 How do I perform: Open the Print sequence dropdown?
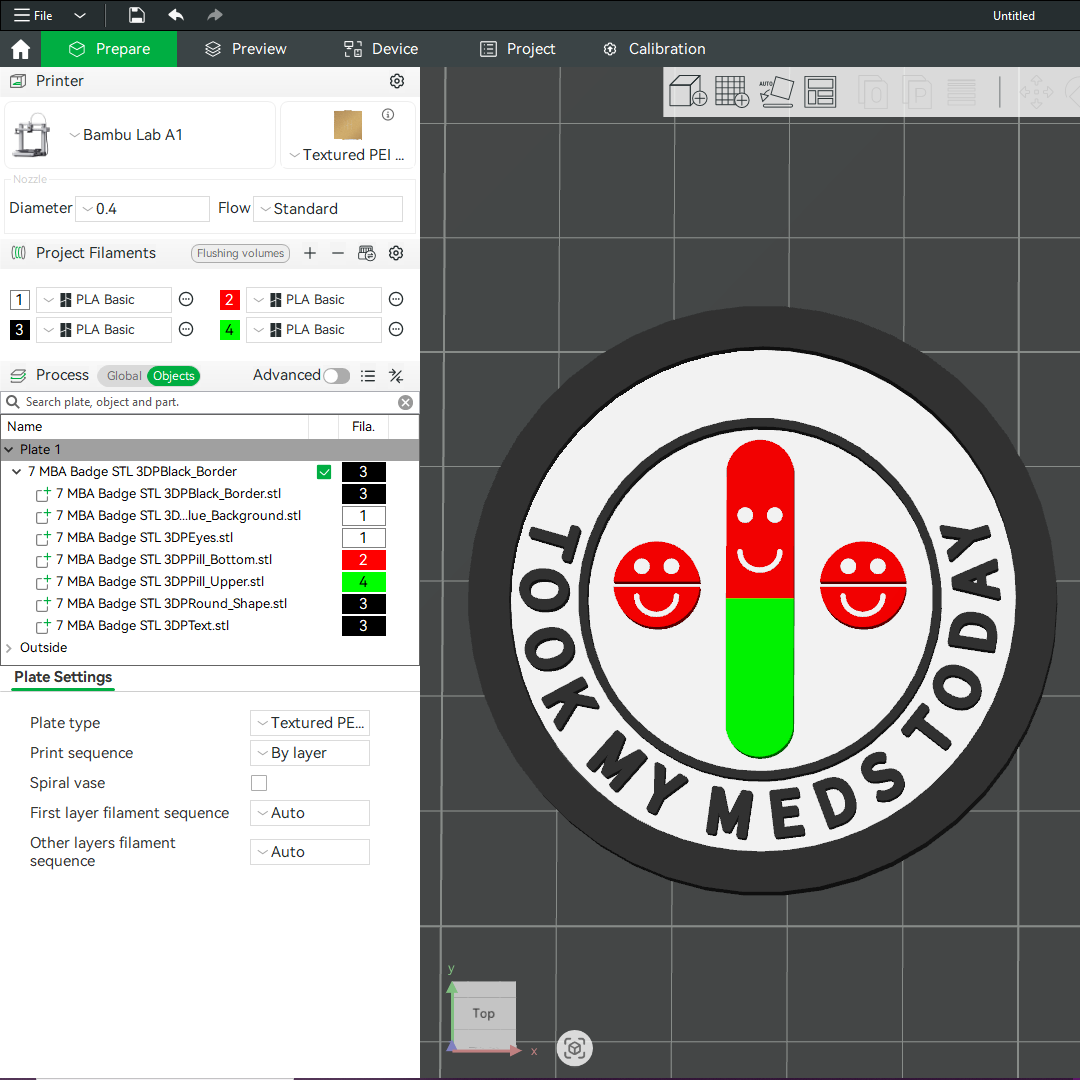(x=310, y=753)
